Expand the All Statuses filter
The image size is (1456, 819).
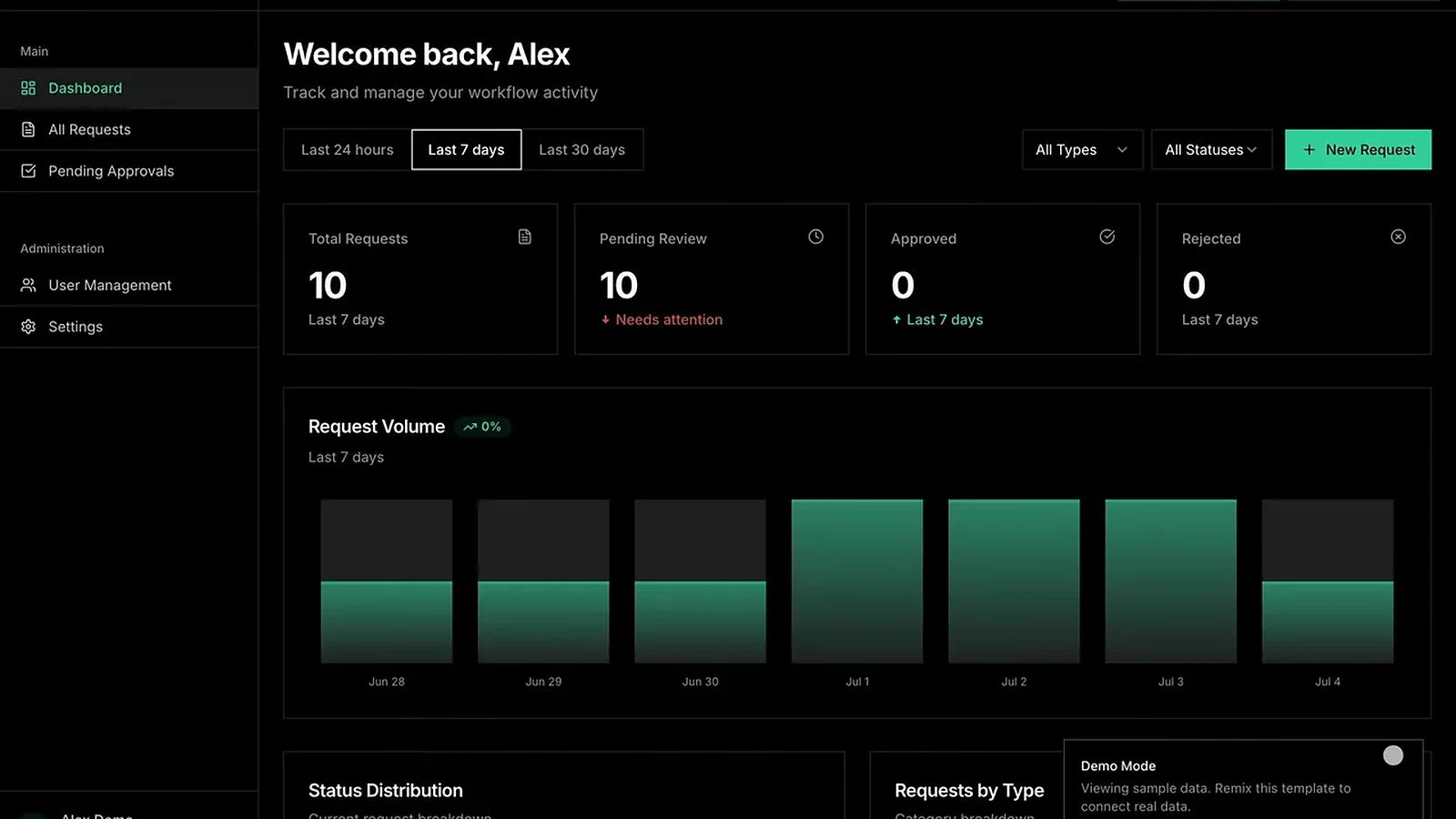pyautogui.click(x=1211, y=150)
